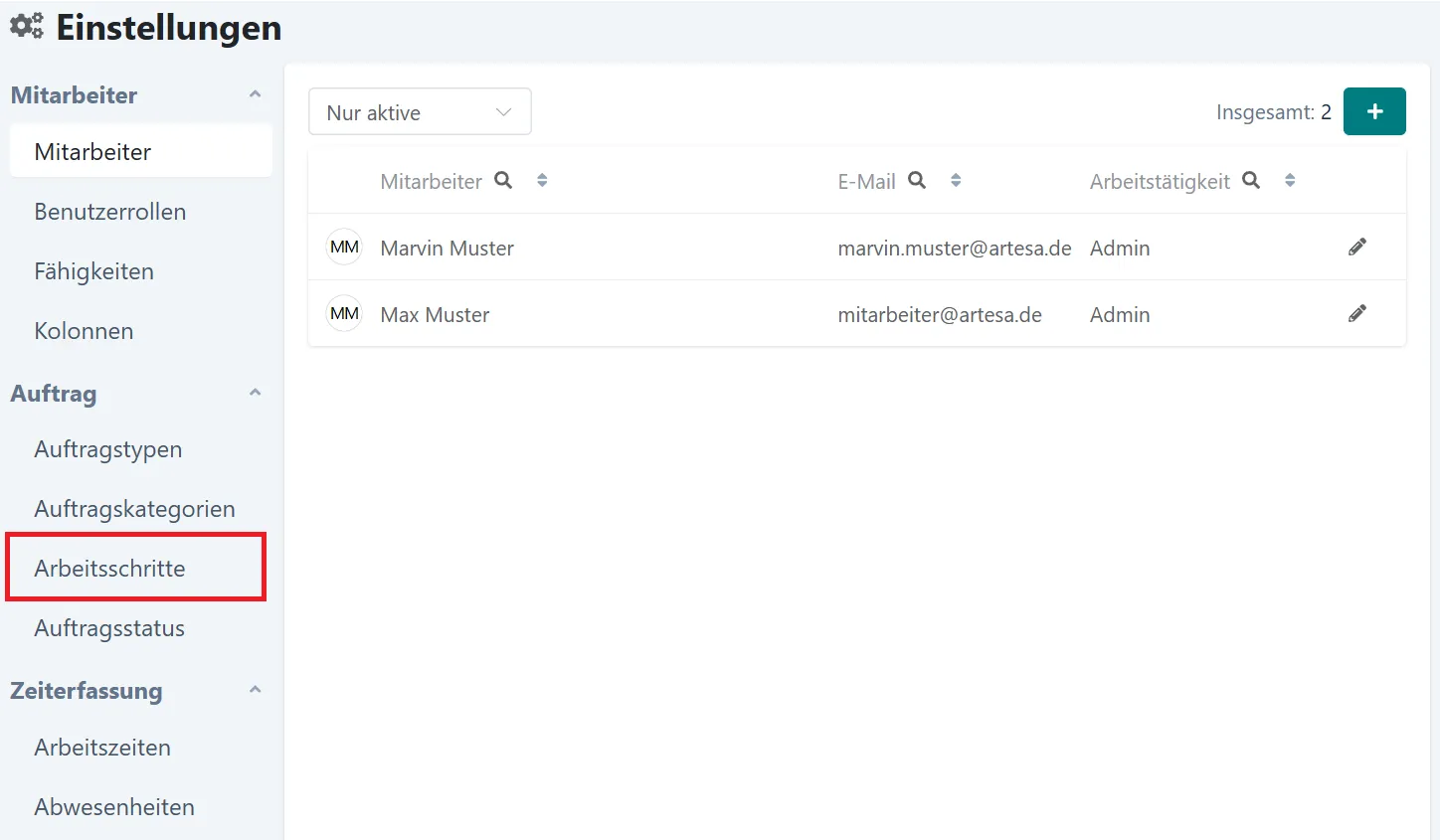The image size is (1440, 840).
Task: Click the search icon beside E-Mail column
Action: tap(917, 180)
